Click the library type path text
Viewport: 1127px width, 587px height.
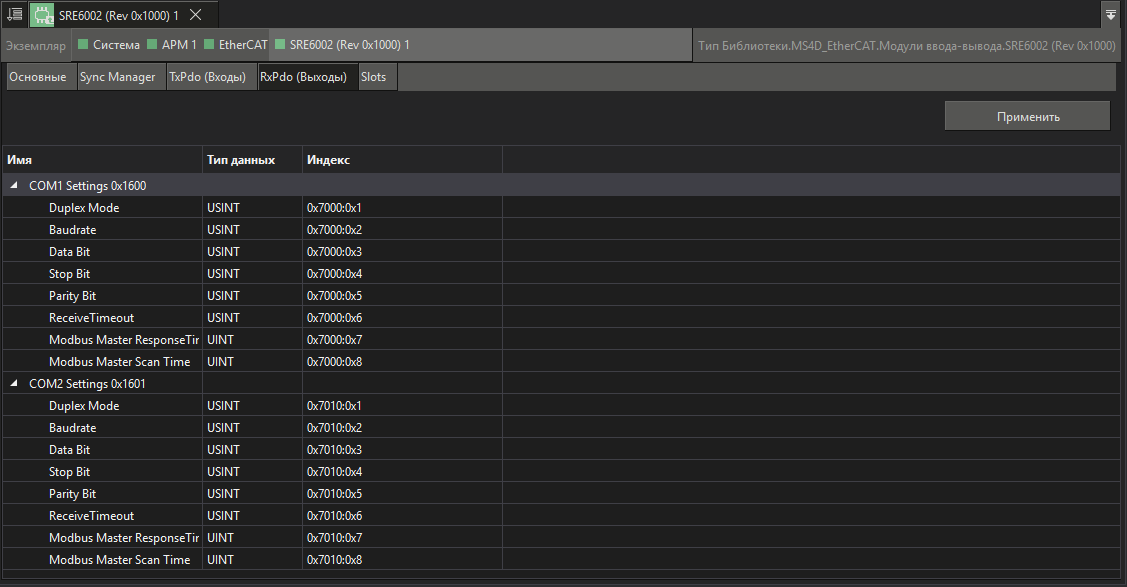[906, 45]
